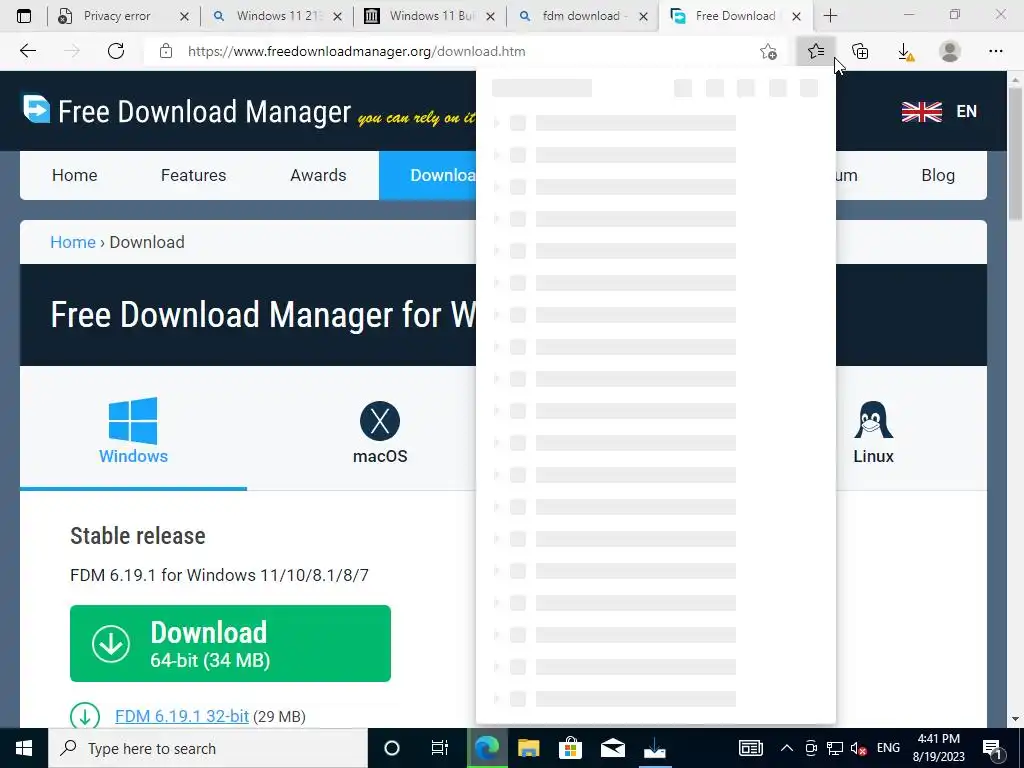The width and height of the screenshot is (1024, 768).
Task: Open Cortana from the taskbar circle
Action: pos(392,748)
